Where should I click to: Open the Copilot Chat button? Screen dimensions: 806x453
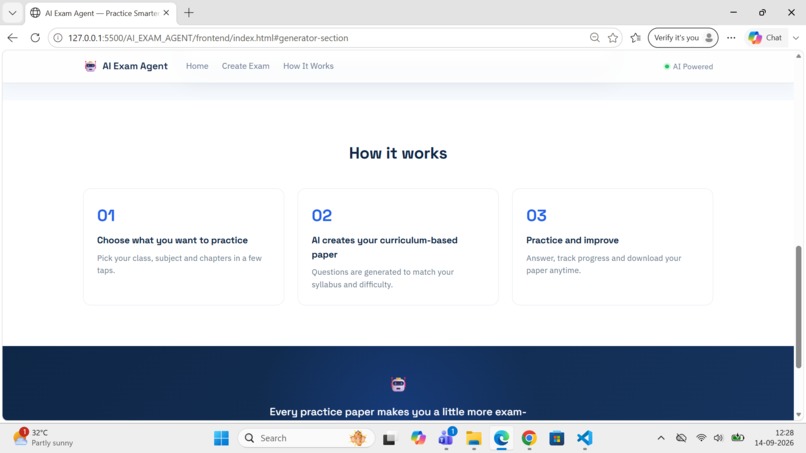coord(765,38)
